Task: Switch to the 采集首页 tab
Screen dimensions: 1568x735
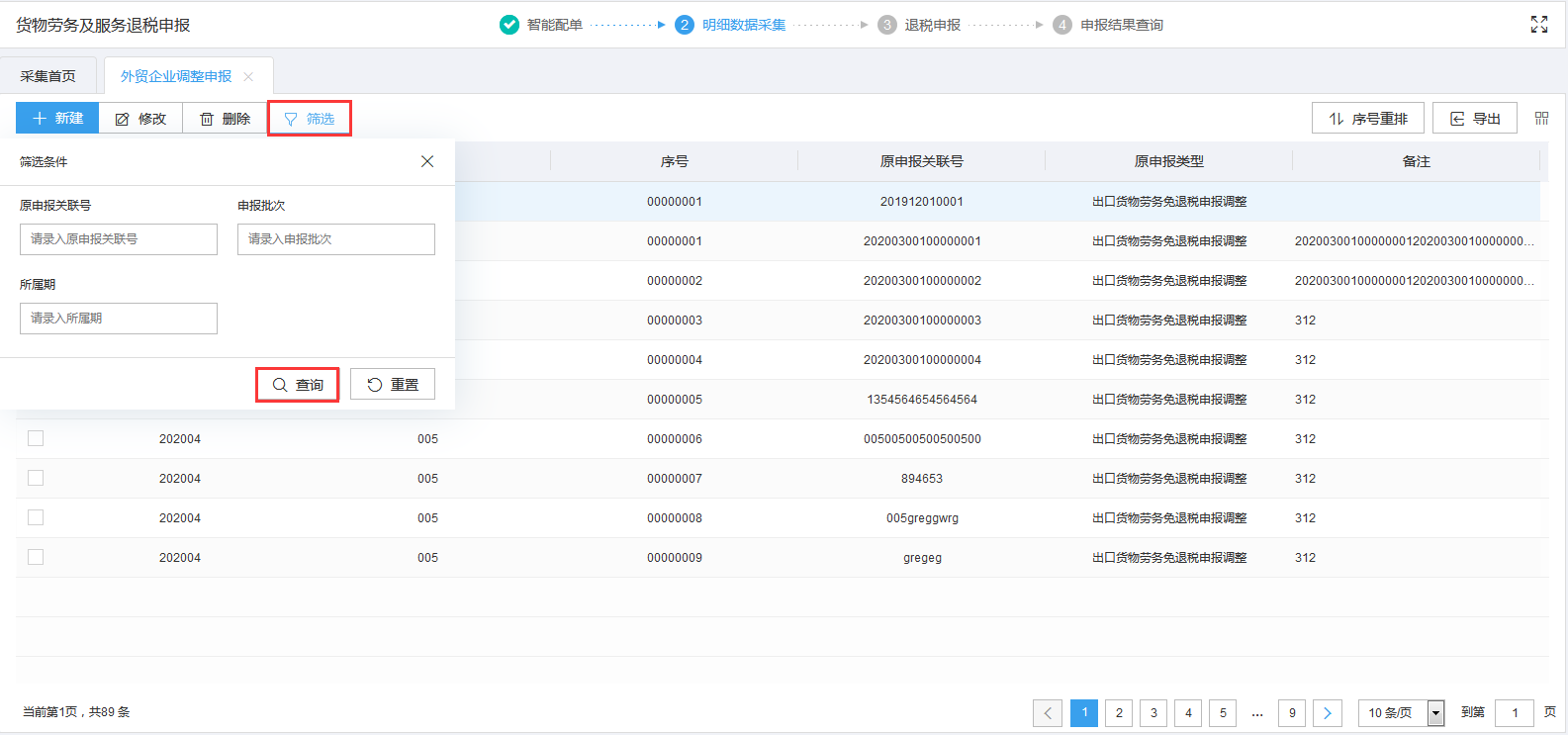Action: tap(48, 76)
